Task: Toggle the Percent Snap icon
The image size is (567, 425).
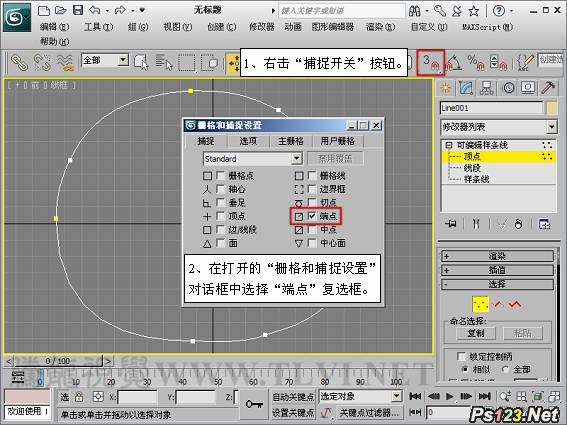Action: click(x=475, y=62)
